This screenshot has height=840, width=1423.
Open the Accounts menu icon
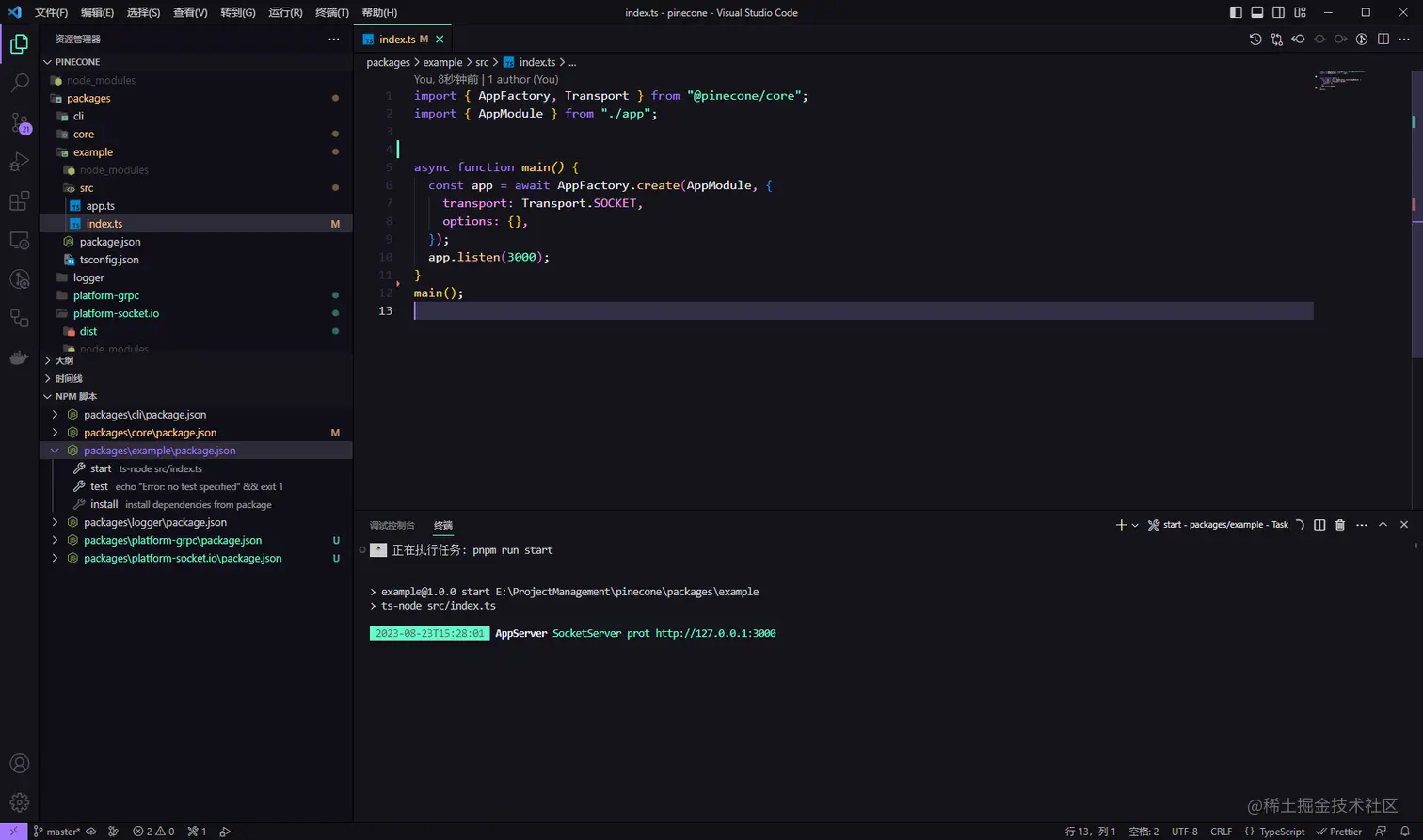click(x=19, y=764)
